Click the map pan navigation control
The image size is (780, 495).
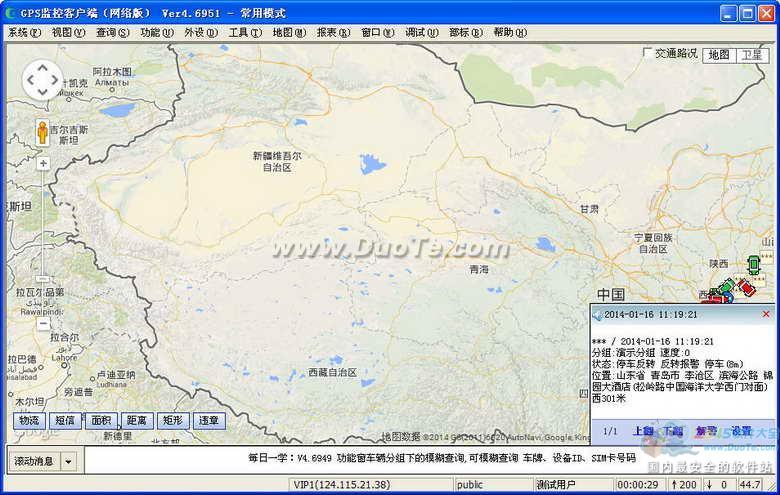[43, 80]
